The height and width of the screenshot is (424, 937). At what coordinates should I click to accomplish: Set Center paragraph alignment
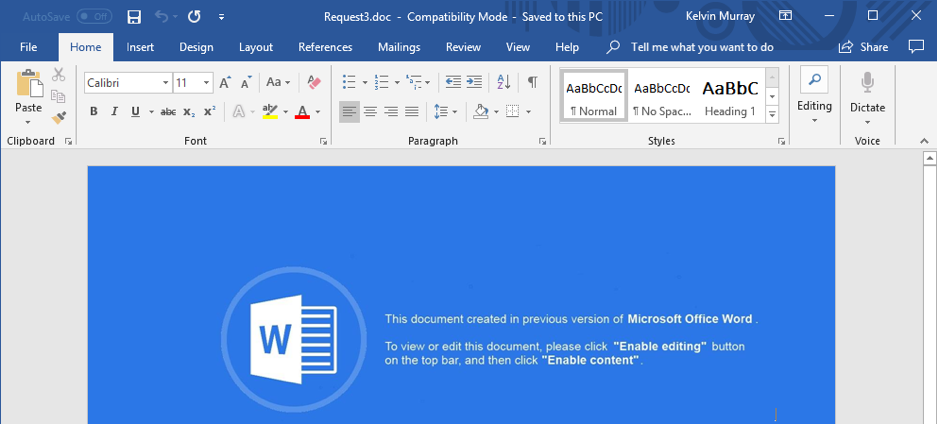pyautogui.click(x=370, y=112)
